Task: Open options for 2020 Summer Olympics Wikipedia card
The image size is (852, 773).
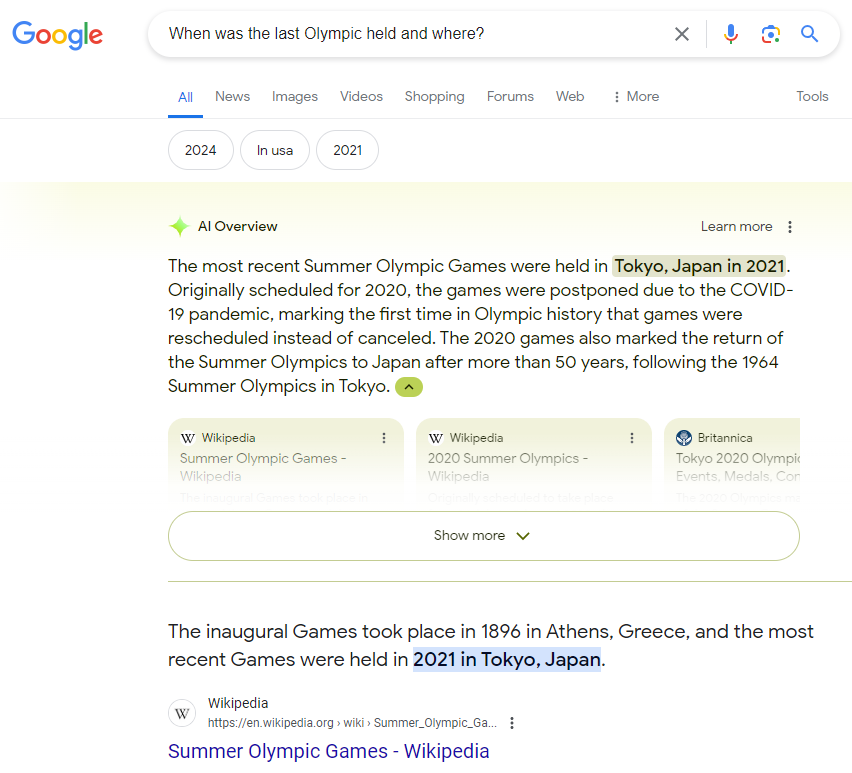Action: click(x=632, y=438)
